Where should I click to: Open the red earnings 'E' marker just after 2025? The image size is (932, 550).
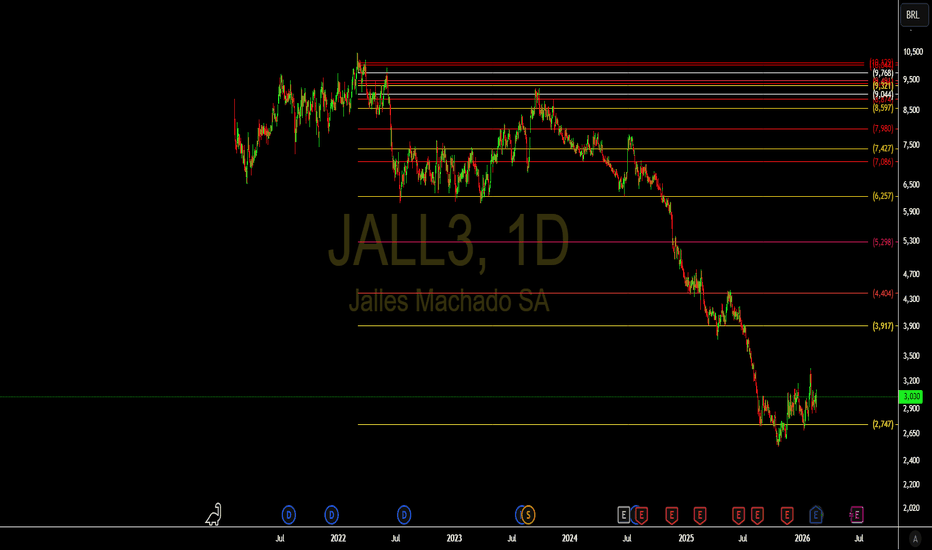pos(700,515)
